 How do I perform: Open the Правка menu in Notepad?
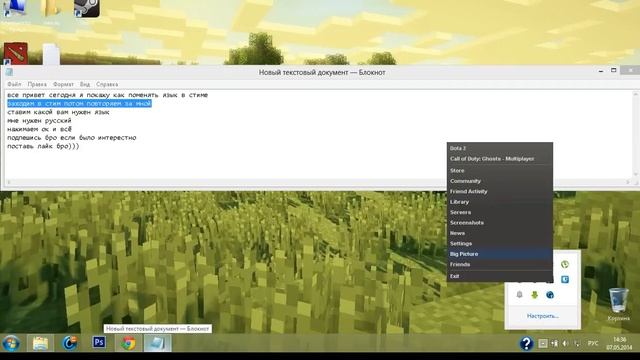point(37,84)
